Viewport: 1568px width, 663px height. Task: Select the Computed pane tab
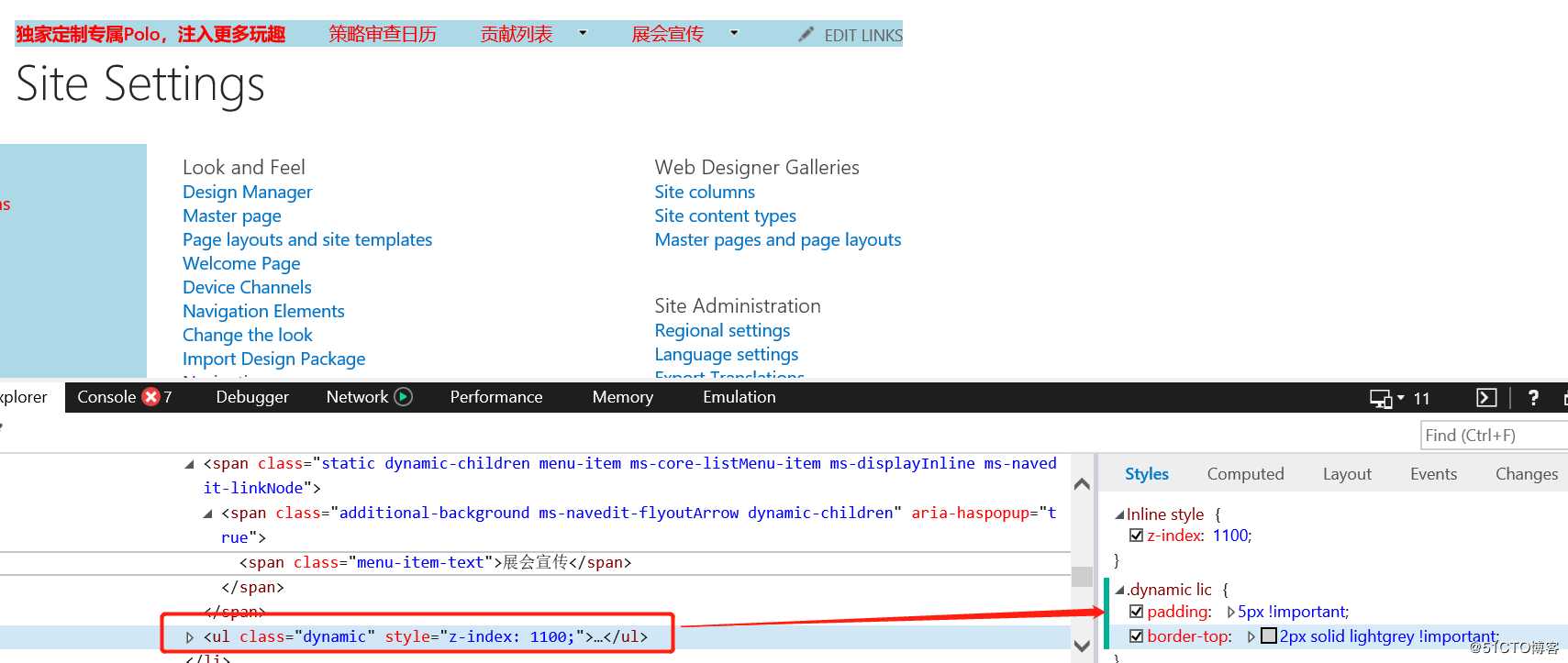1245,474
